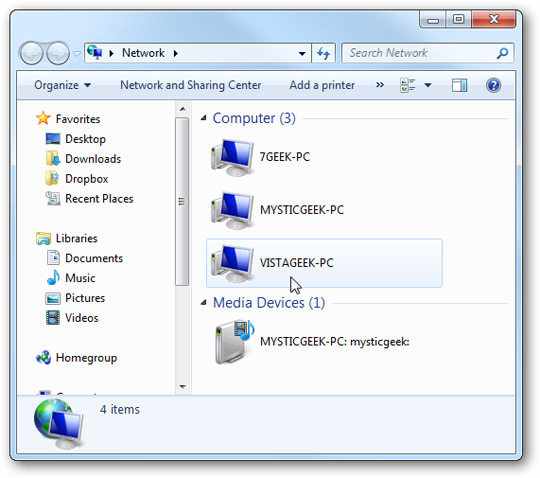Click the Videos film icon
The height and width of the screenshot is (478, 540).
[53, 318]
